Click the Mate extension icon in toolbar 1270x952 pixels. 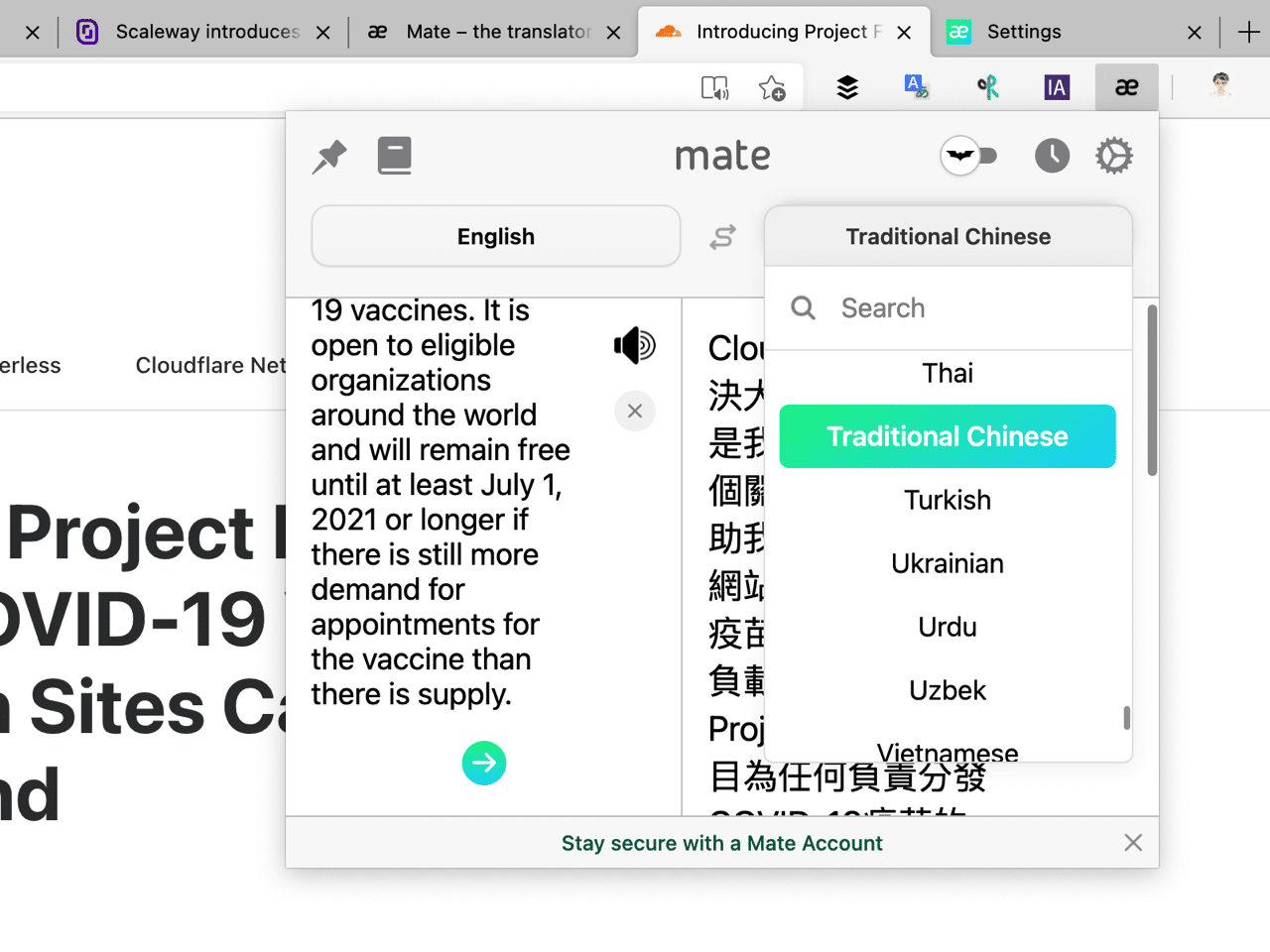click(x=1126, y=87)
